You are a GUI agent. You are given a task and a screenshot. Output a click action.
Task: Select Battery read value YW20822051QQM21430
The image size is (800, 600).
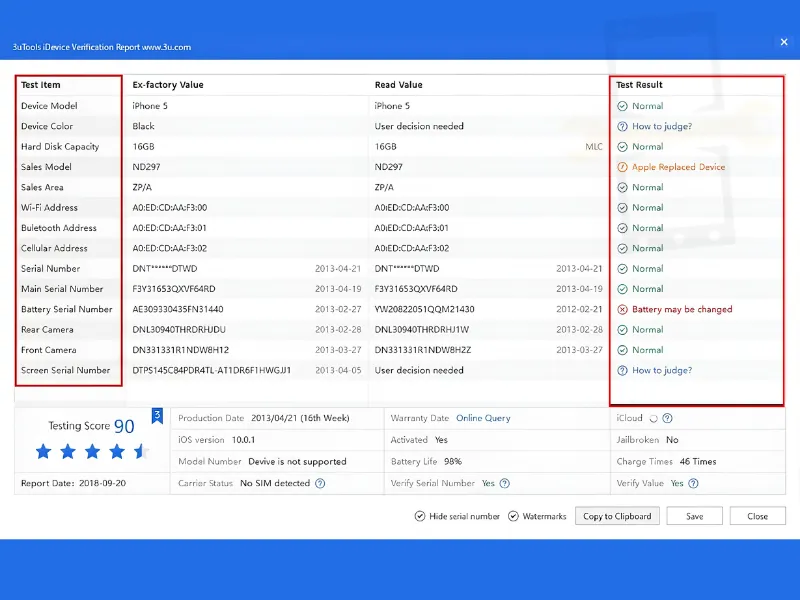(424, 309)
